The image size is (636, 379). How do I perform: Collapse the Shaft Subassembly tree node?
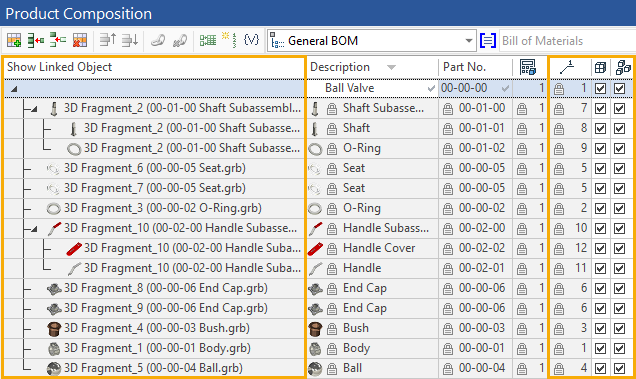pos(34,109)
